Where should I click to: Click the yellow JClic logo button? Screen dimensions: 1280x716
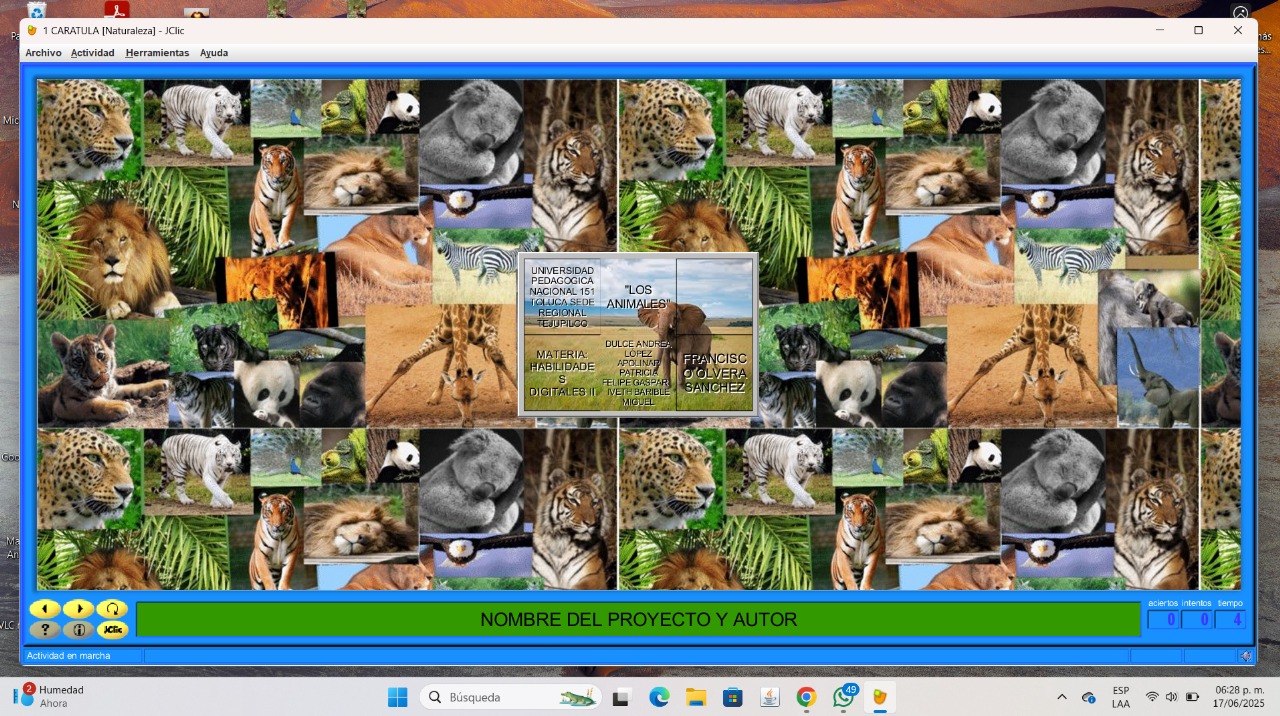tap(112, 630)
